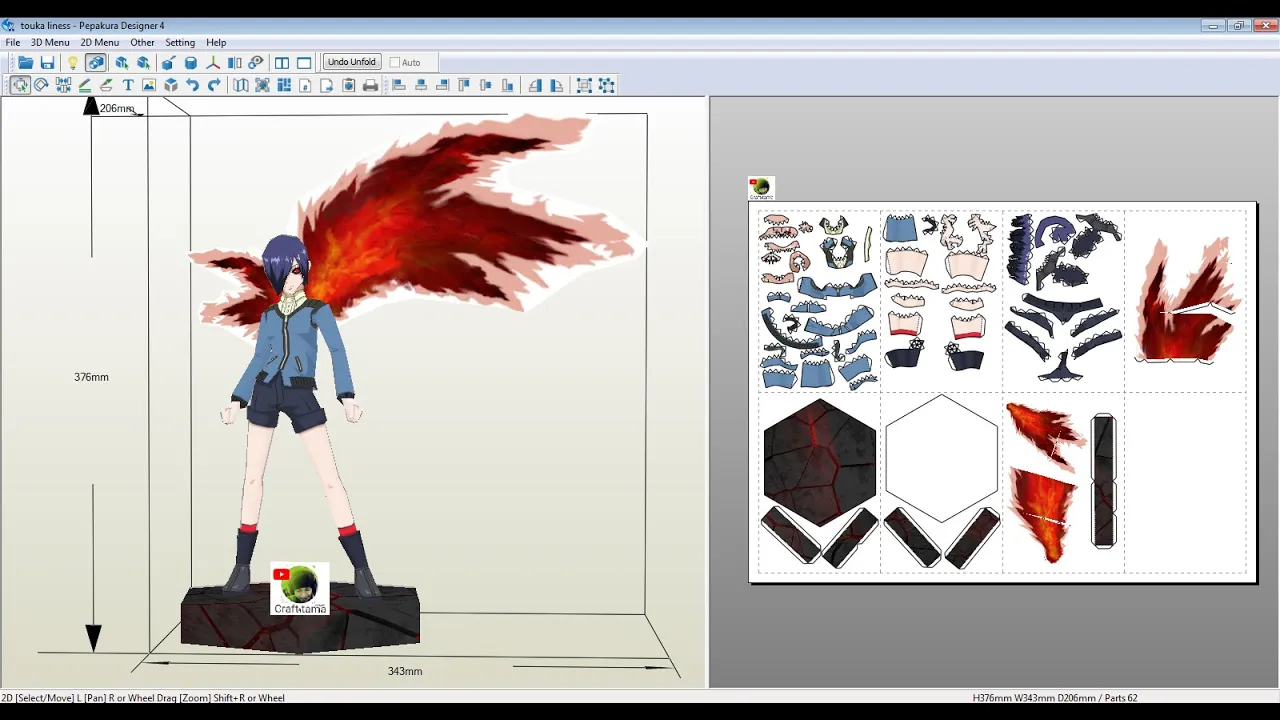Click the Redo arrow icon
1280x720 pixels.
click(x=214, y=85)
